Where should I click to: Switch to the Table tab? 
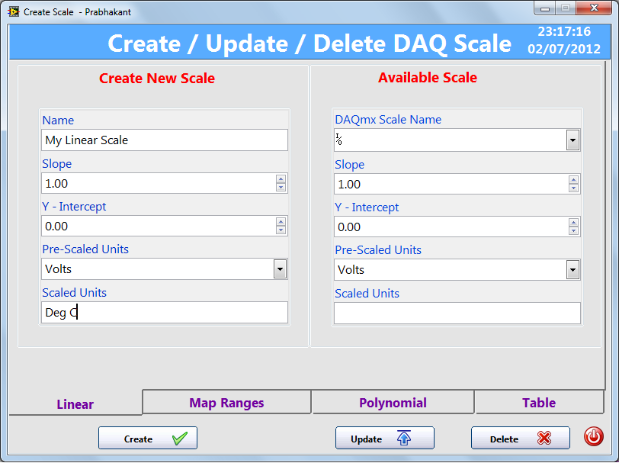pyautogui.click(x=539, y=402)
